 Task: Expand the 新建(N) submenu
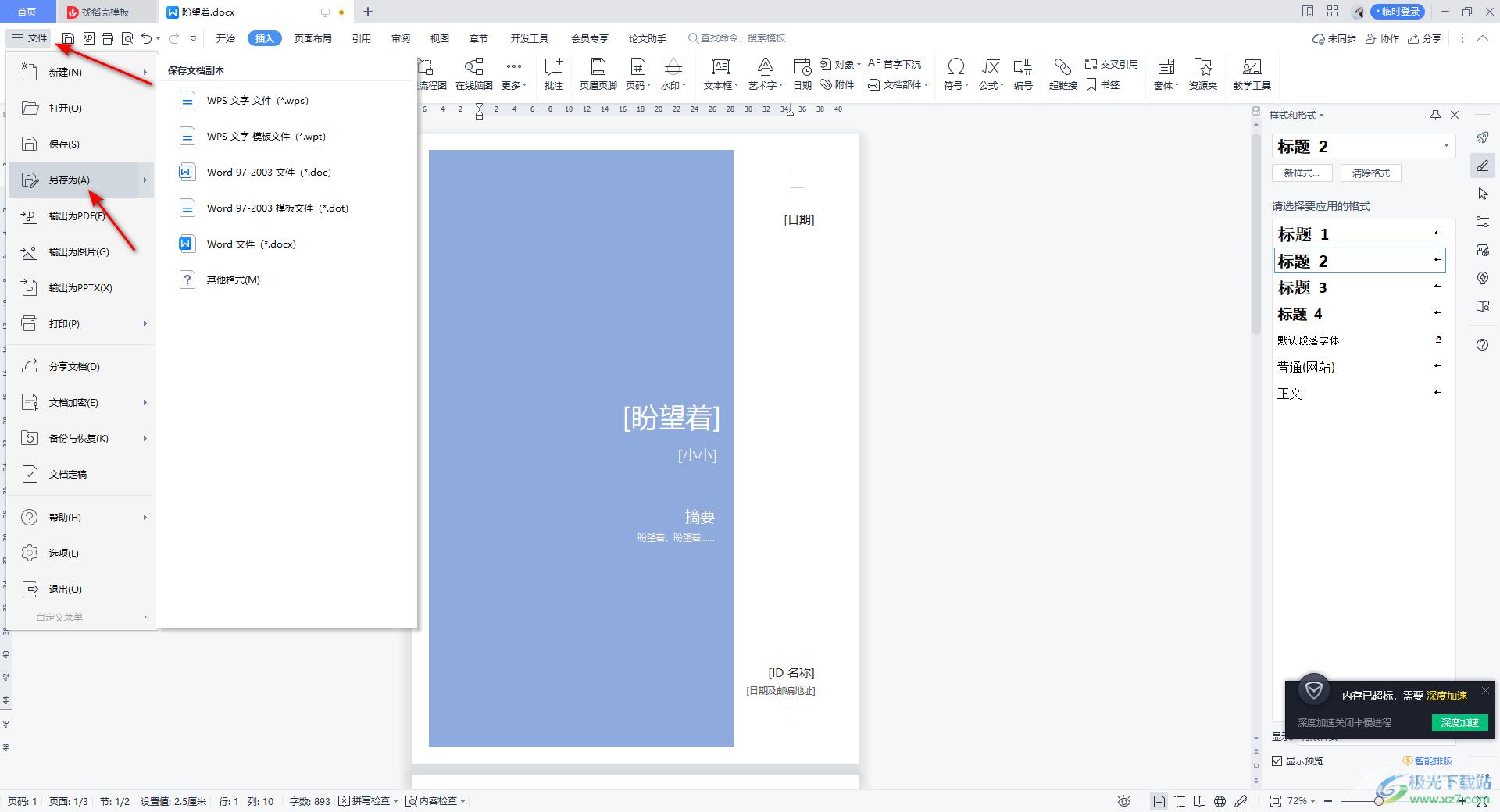[x=145, y=73]
